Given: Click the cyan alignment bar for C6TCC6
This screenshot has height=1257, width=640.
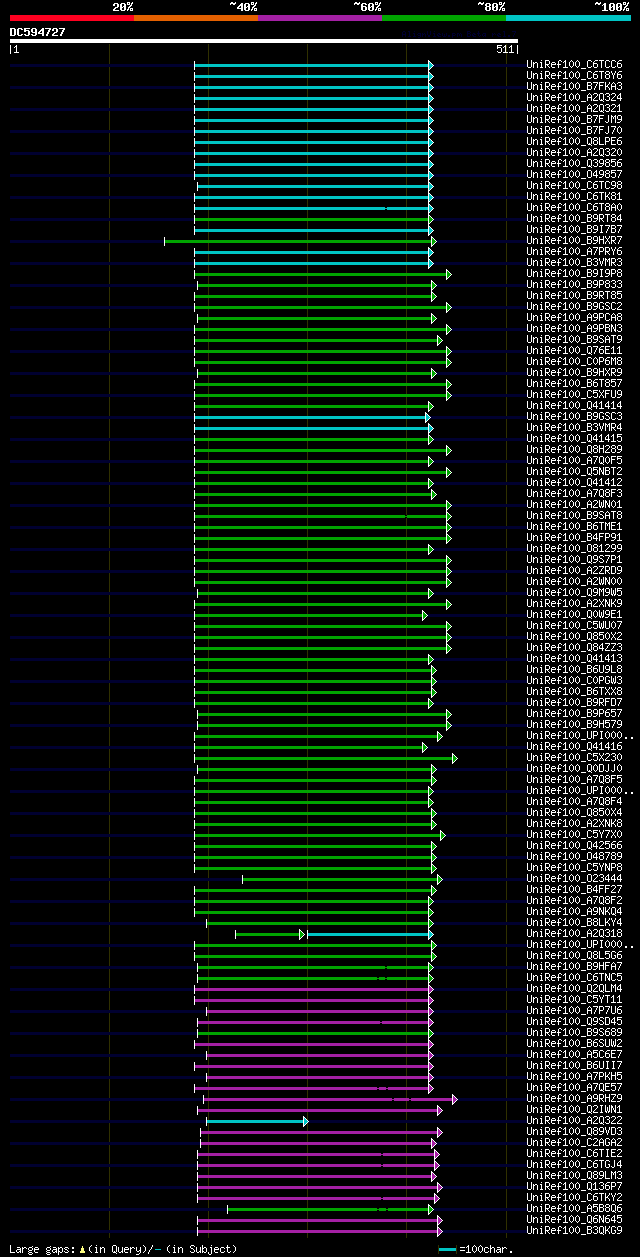Looking at the screenshot, I should [313, 65].
